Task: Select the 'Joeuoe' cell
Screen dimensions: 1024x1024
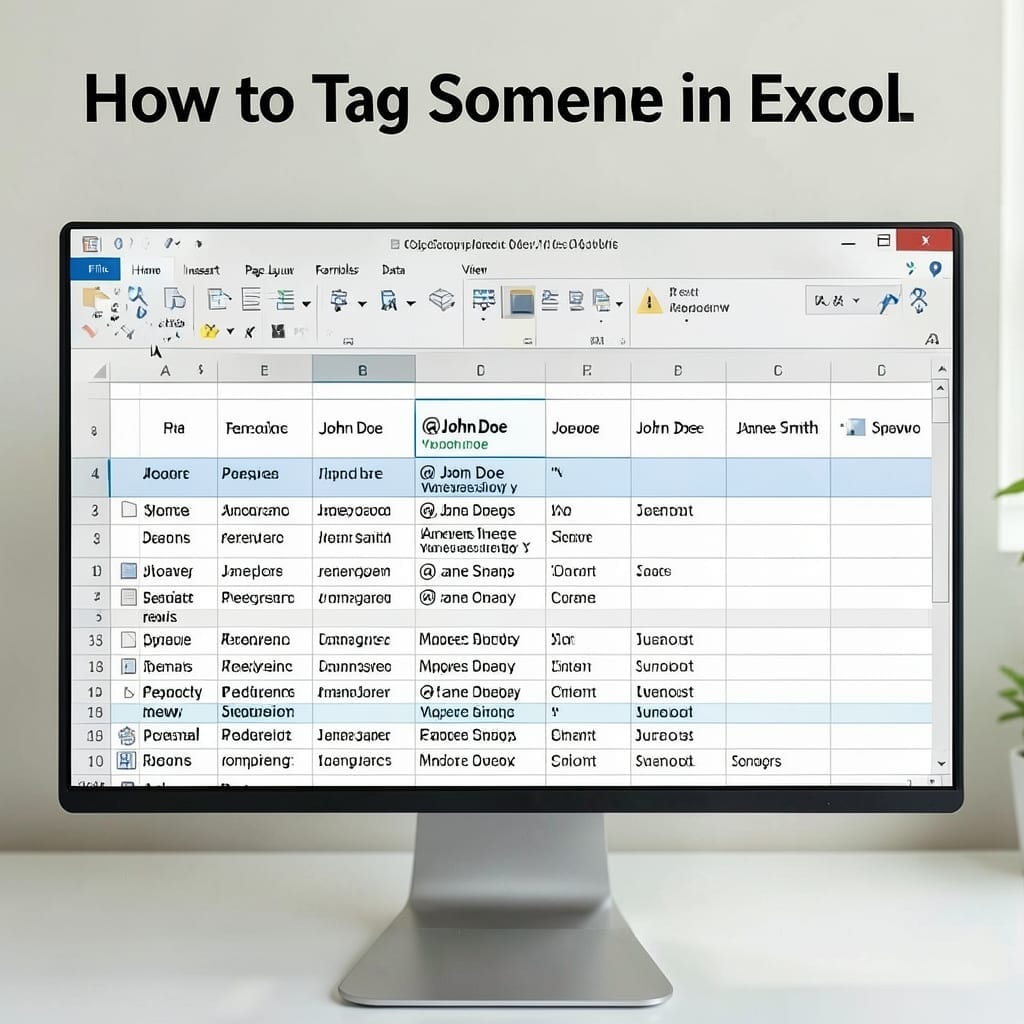Action: [x=588, y=428]
